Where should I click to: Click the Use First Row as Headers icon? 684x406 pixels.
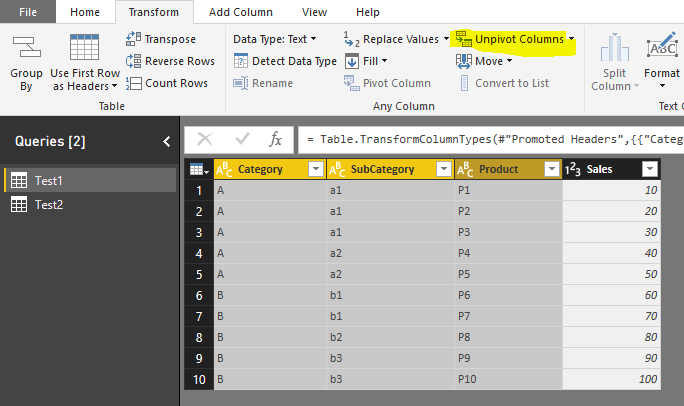(x=84, y=47)
